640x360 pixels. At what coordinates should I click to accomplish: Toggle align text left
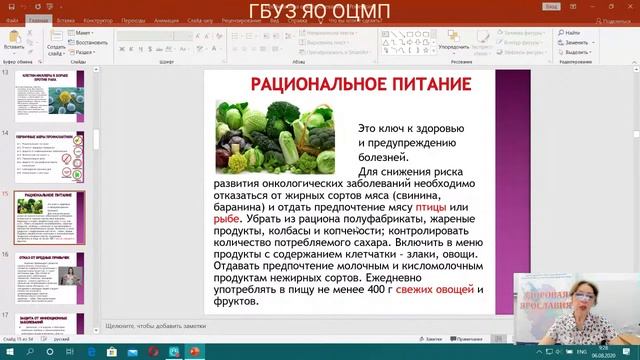tap(235, 49)
